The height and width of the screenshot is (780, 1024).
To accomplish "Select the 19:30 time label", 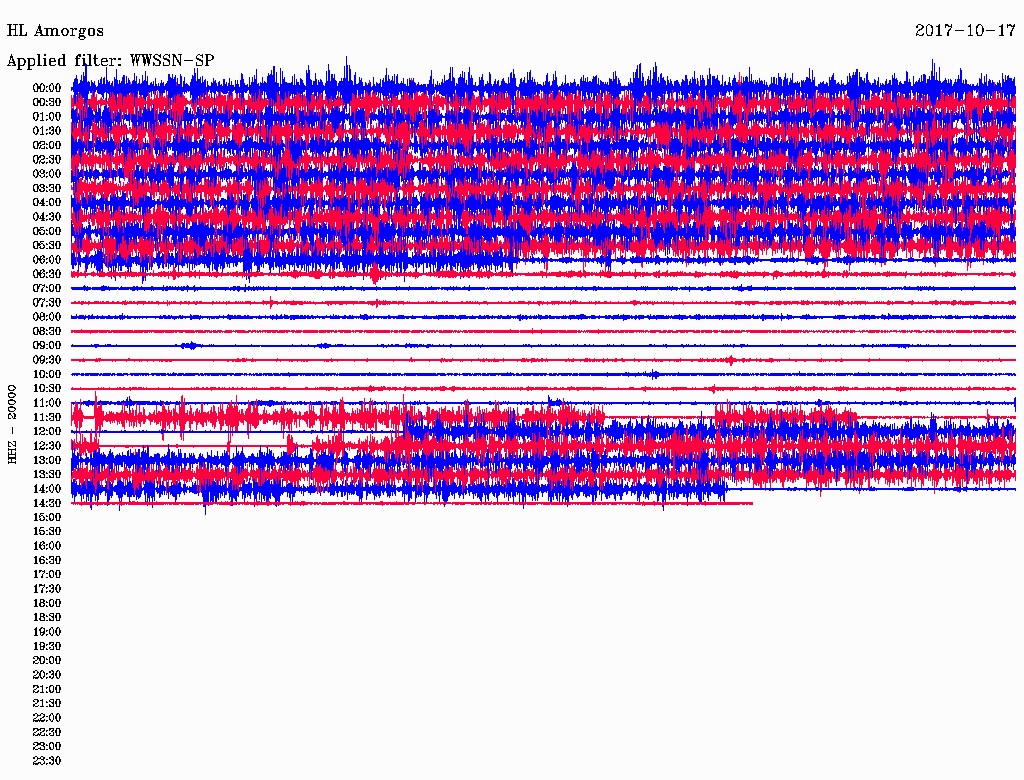I will coord(47,646).
